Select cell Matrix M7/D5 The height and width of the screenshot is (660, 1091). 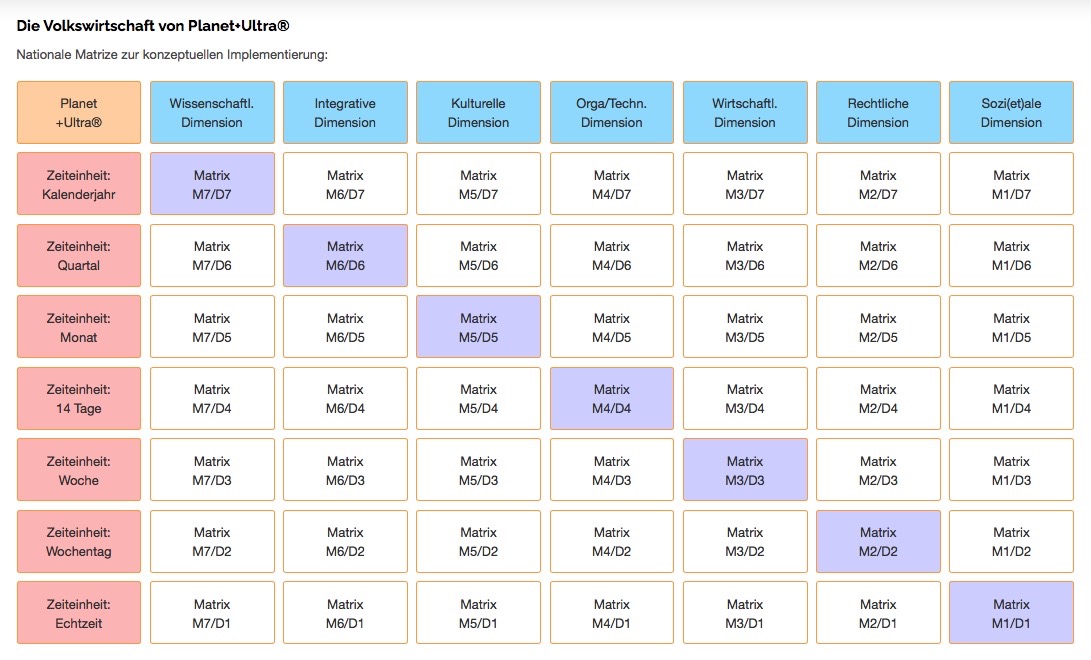[212, 327]
